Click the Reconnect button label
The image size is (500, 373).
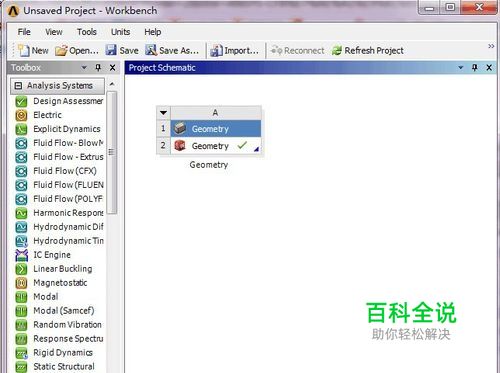click(x=304, y=51)
